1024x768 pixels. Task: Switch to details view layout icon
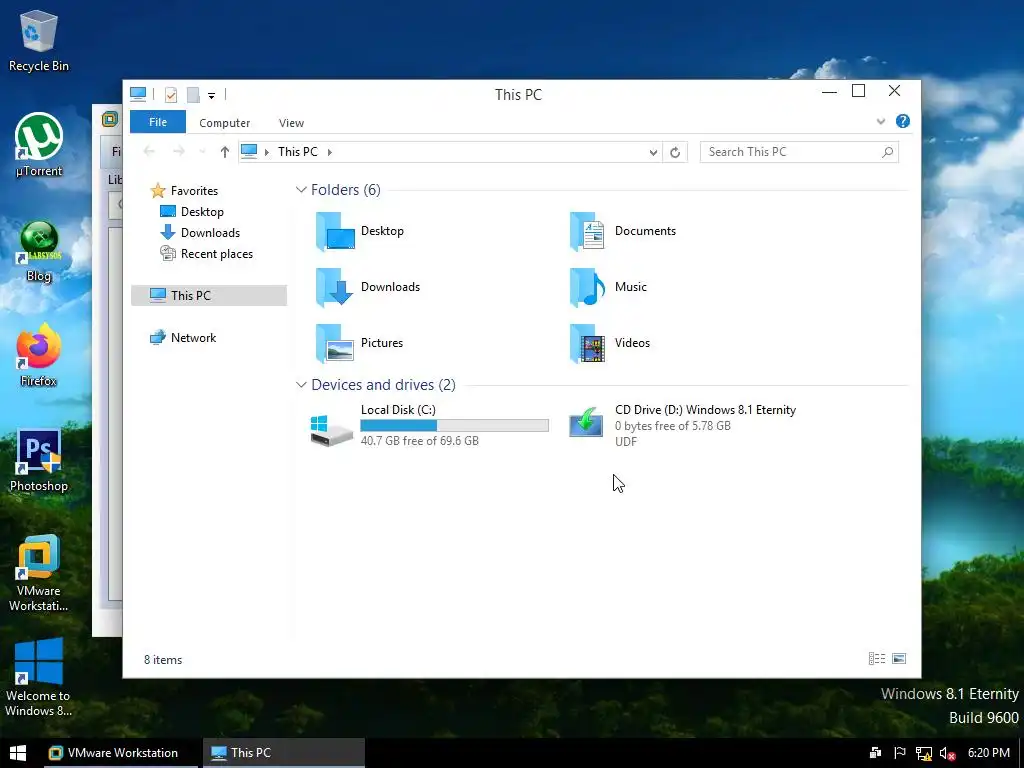click(x=877, y=658)
